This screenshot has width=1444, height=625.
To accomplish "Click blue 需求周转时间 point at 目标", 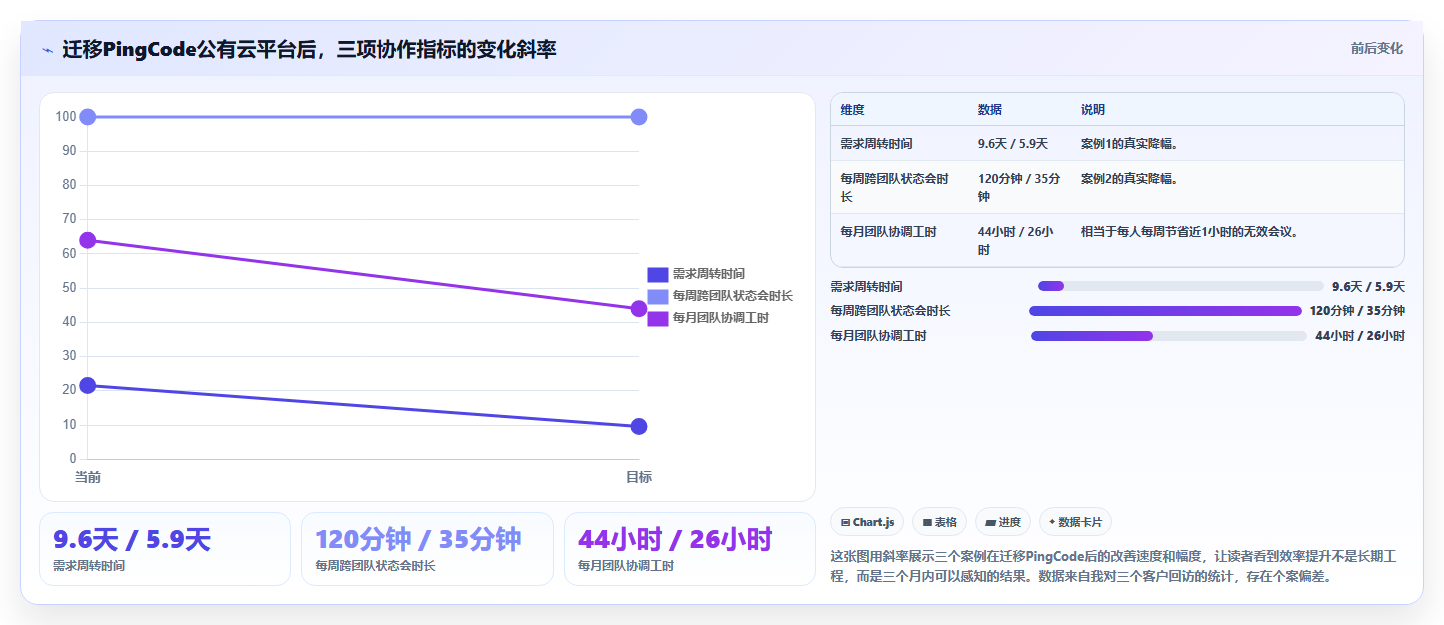I will pos(639,427).
